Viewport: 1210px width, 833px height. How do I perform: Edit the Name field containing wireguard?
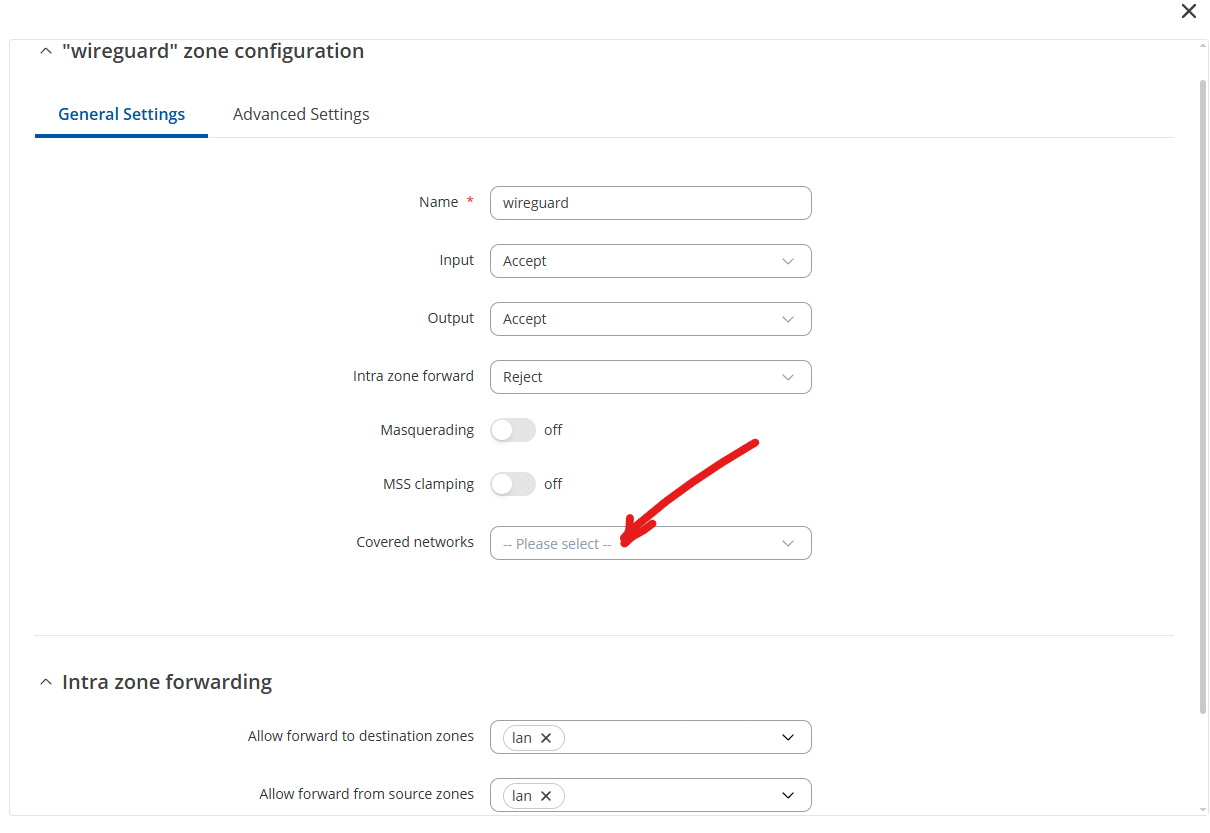tap(650, 203)
